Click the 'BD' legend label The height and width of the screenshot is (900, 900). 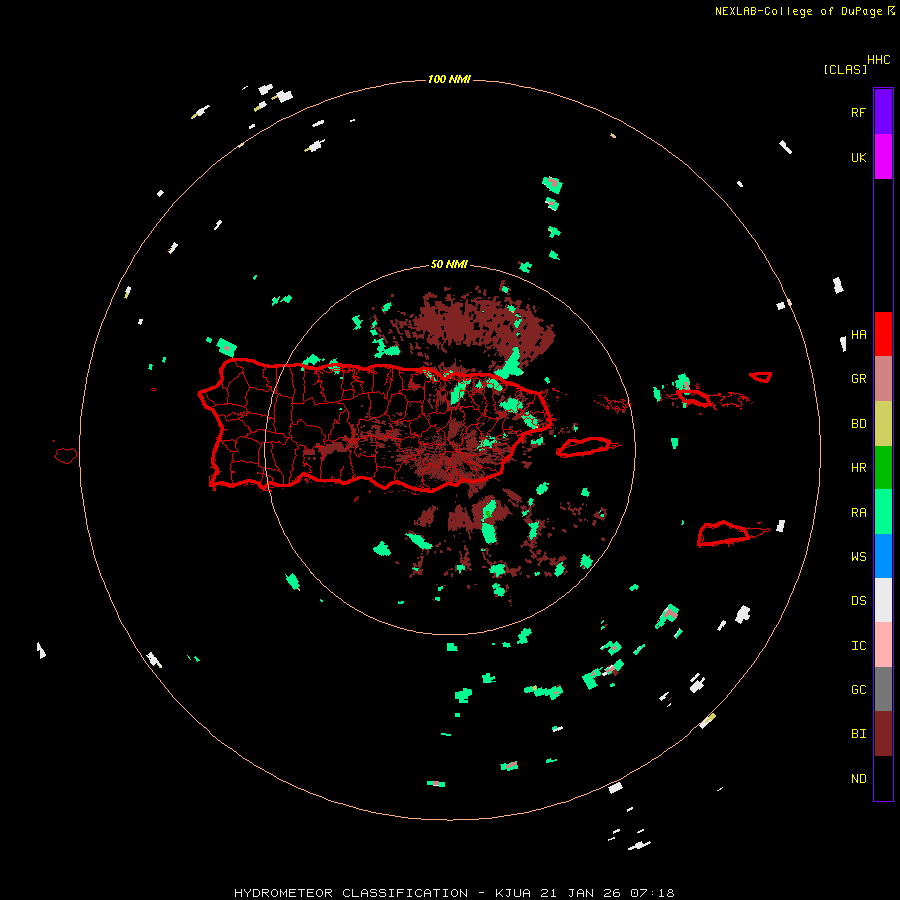tap(858, 424)
